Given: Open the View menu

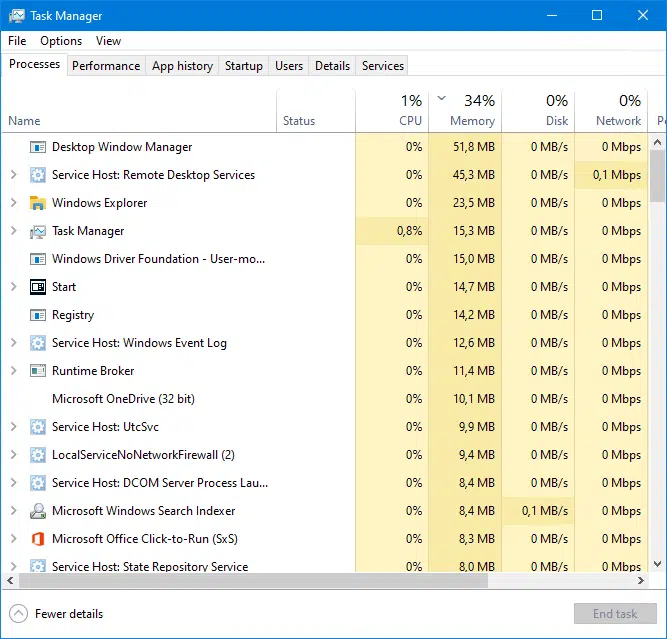Looking at the screenshot, I should pyautogui.click(x=108, y=41).
